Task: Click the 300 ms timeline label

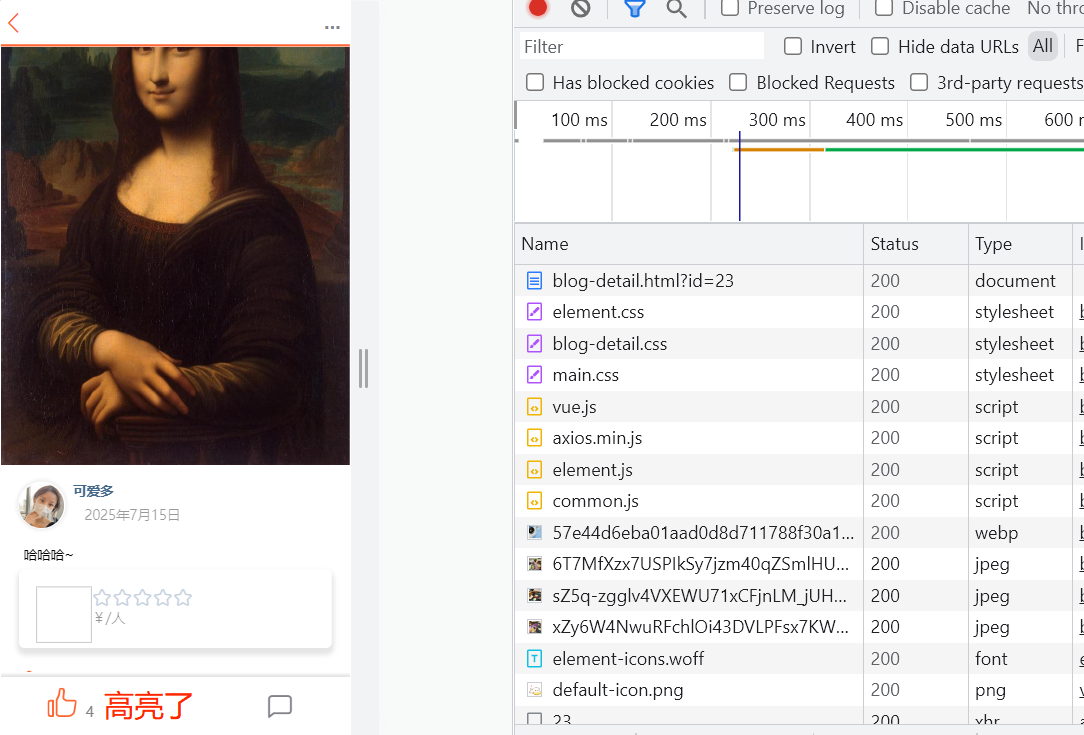Action: [x=777, y=120]
